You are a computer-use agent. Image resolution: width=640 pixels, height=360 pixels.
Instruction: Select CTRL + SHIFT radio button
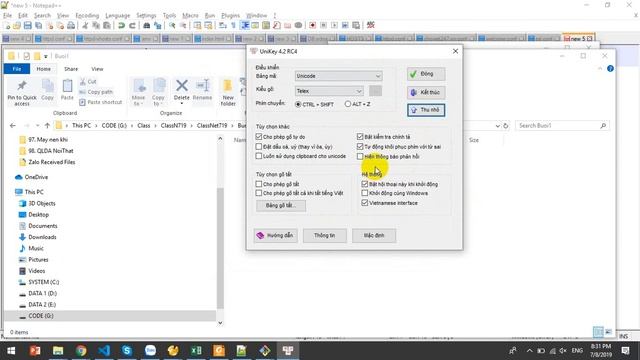pyautogui.click(x=298, y=104)
